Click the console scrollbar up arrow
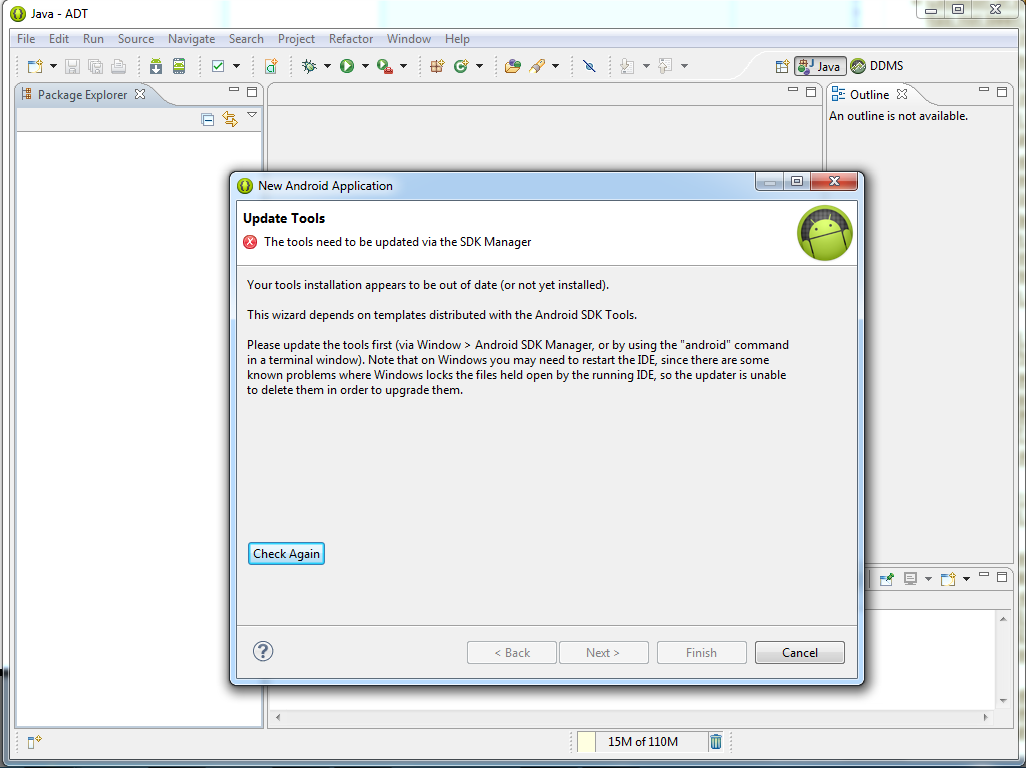The image size is (1026, 768). (1003, 619)
